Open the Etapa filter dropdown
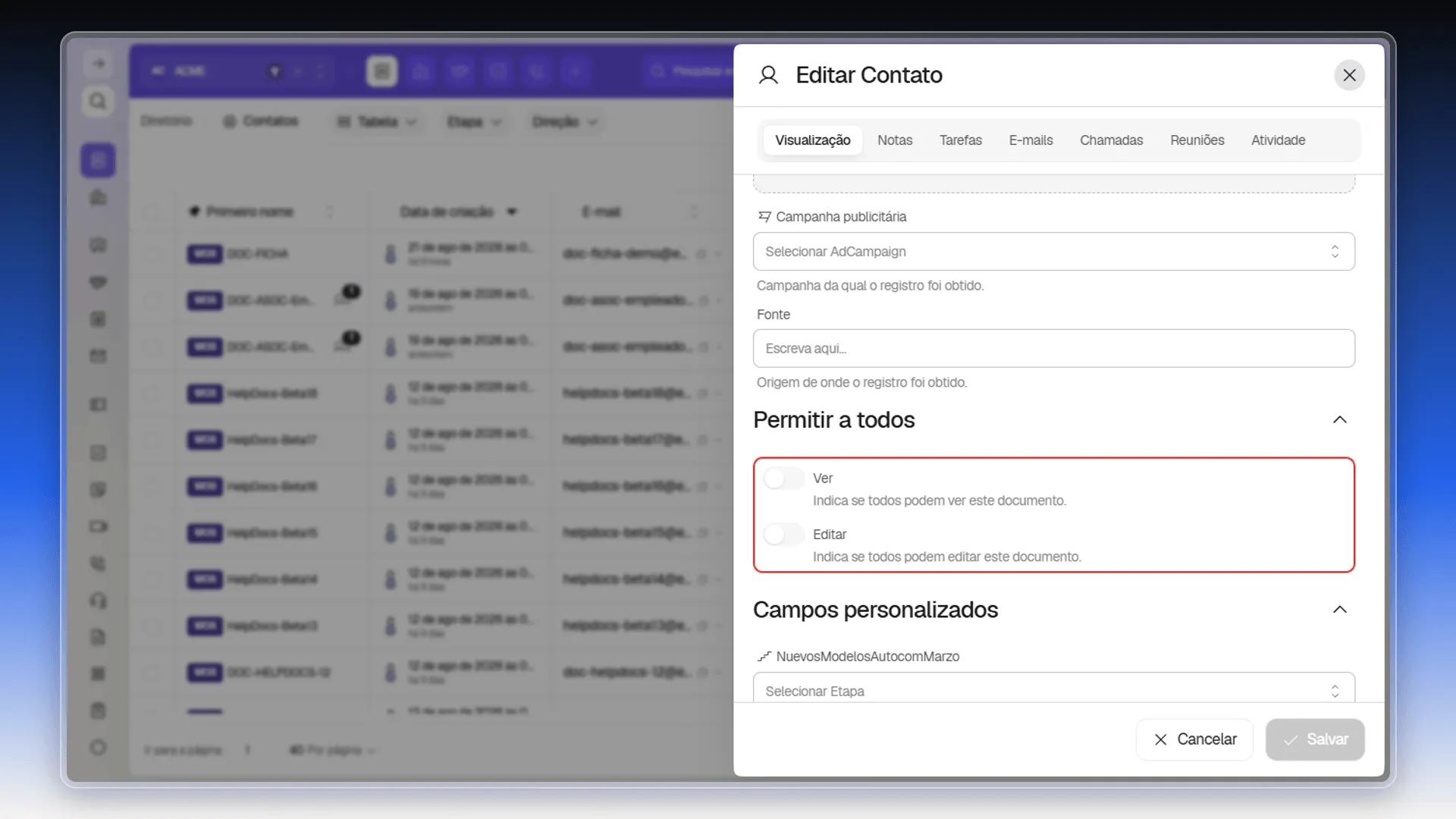Screen dimensions: 1456x819 click(x=474, y=122)
